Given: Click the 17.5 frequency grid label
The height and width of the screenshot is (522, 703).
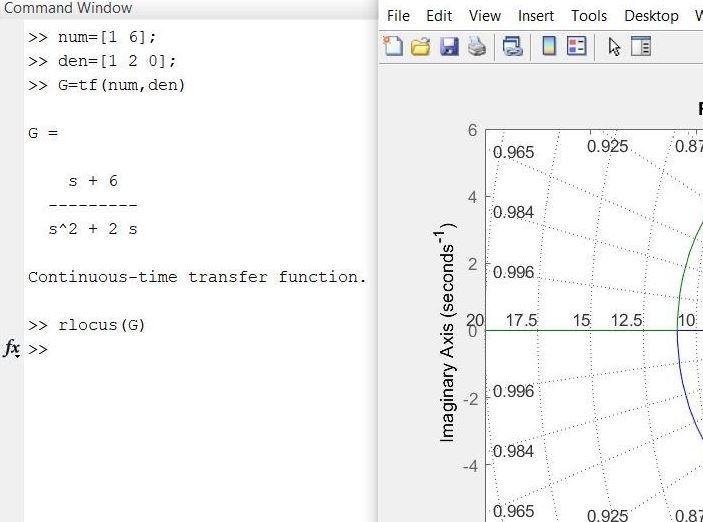Looking at the screenshot, I should tap(521, 320).
